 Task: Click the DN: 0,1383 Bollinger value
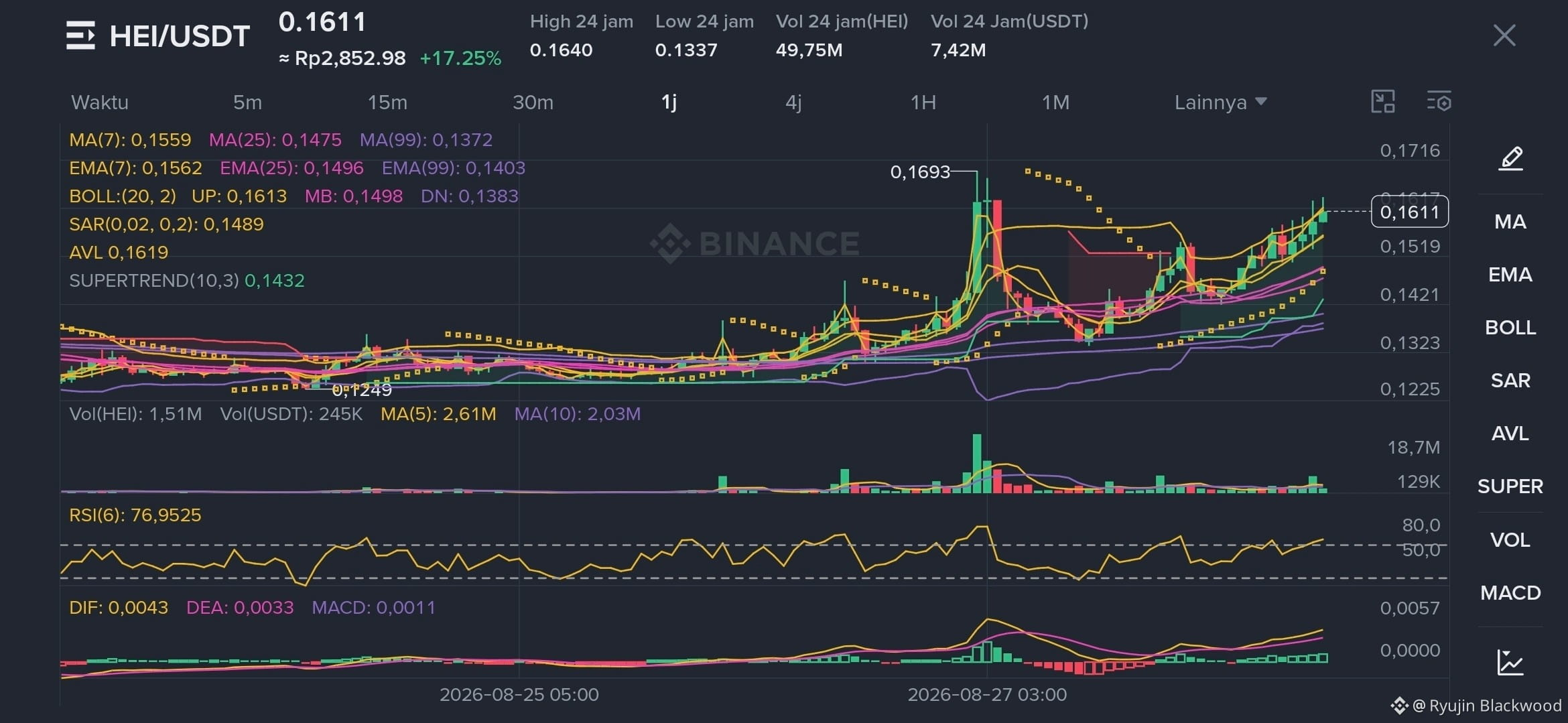(470, 196)
